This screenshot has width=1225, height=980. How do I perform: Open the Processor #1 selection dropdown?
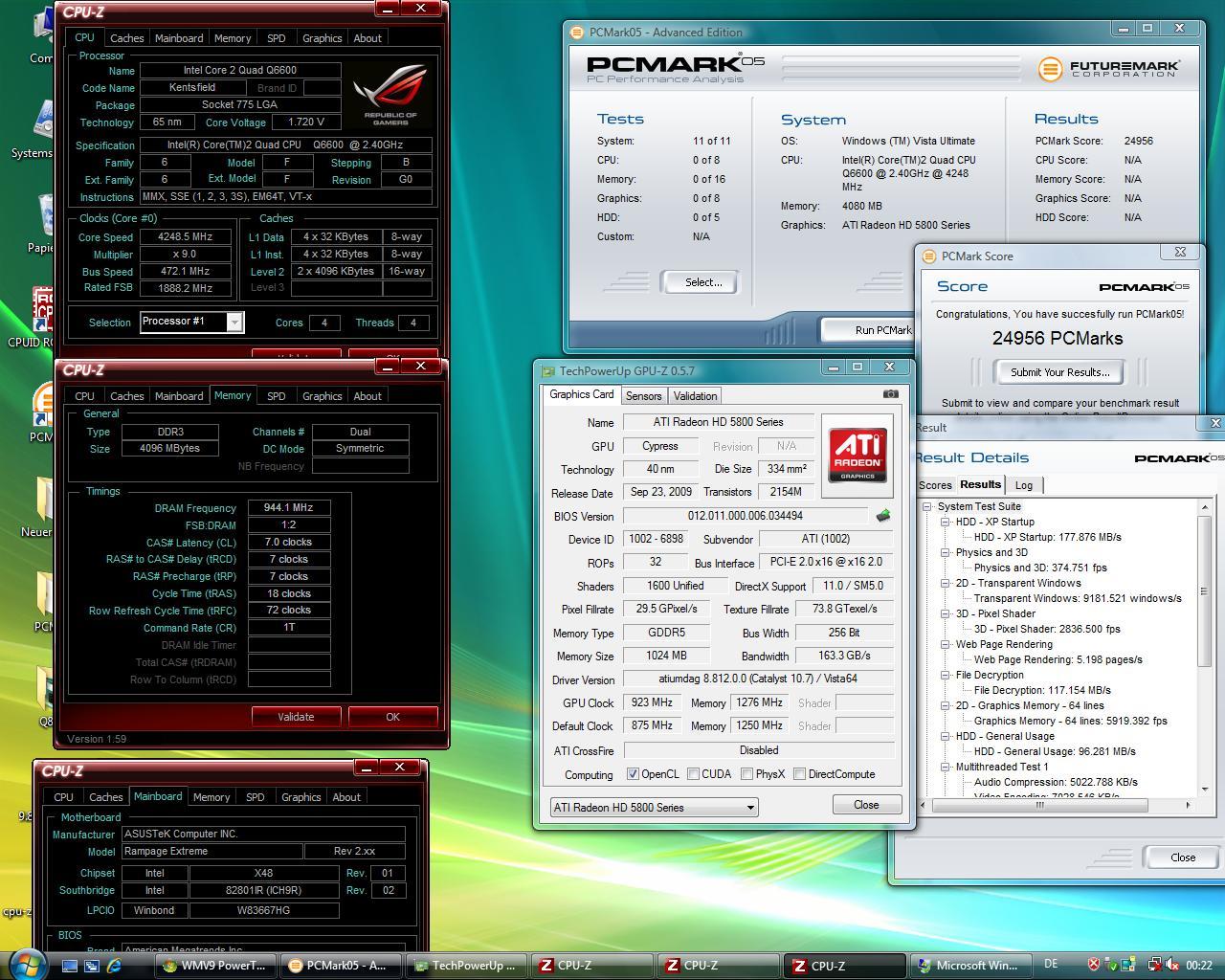pyautogui.click(x=234, y=323)
